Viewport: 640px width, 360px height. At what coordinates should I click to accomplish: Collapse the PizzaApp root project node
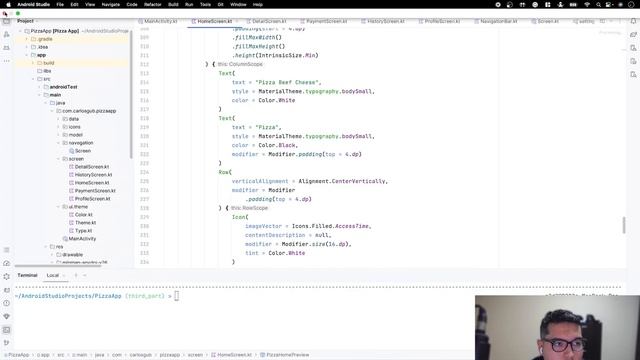pos(20,31)
